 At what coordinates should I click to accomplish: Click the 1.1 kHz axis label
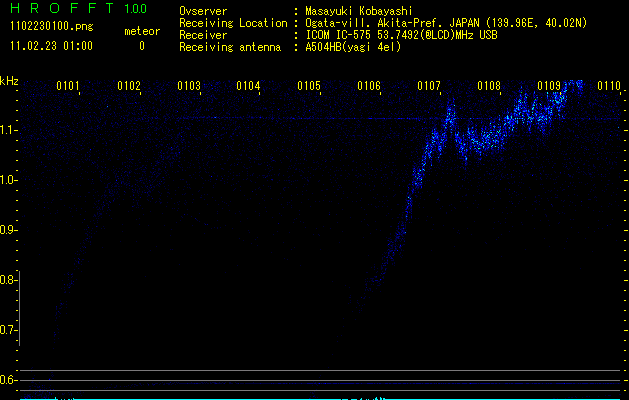(x=8, y=130)
